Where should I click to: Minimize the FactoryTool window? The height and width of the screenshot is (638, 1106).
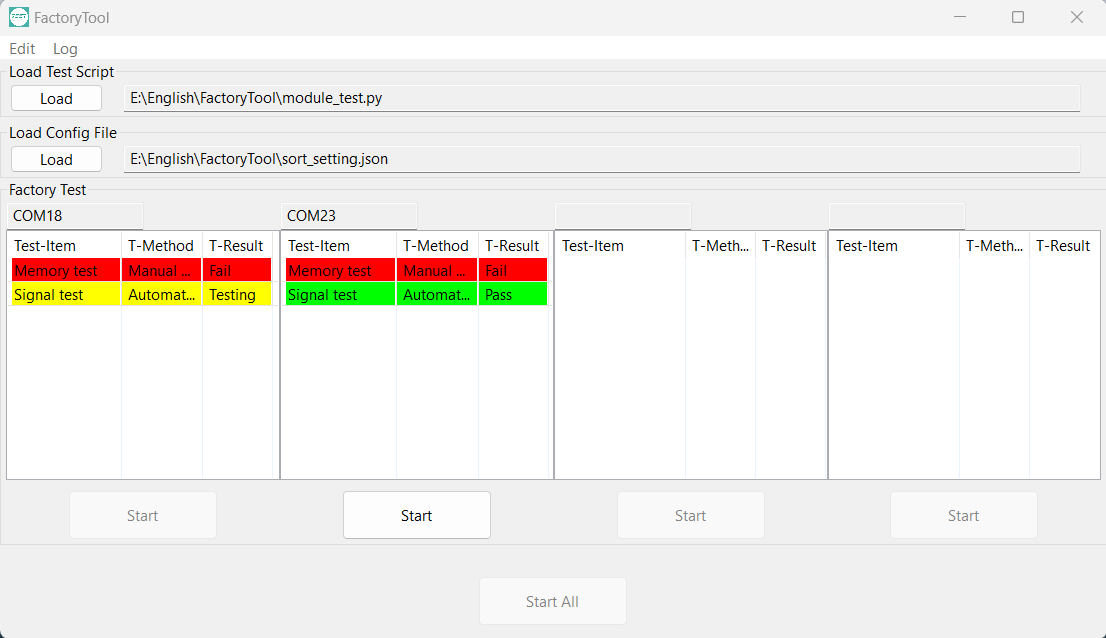(x=959, y=17)
